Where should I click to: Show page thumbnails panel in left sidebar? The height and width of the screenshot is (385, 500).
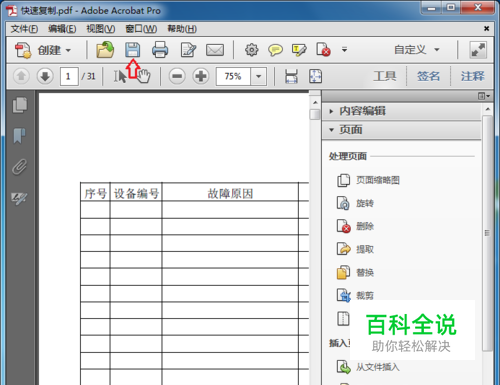20,105
